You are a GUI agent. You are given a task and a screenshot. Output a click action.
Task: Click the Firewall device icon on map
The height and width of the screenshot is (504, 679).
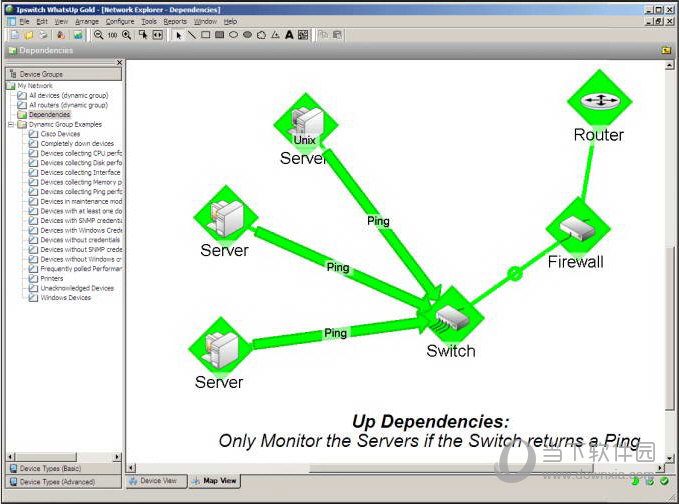(578, 228)
